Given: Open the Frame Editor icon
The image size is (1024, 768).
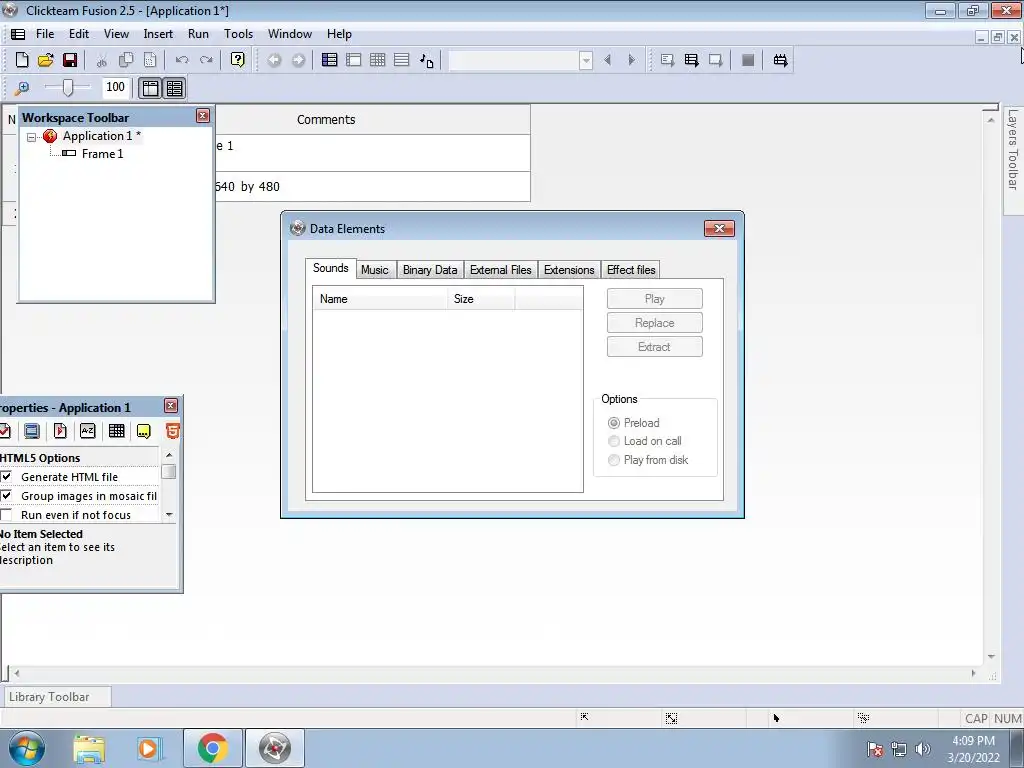Looking at the screenshot, I should (x=353, y=60).
